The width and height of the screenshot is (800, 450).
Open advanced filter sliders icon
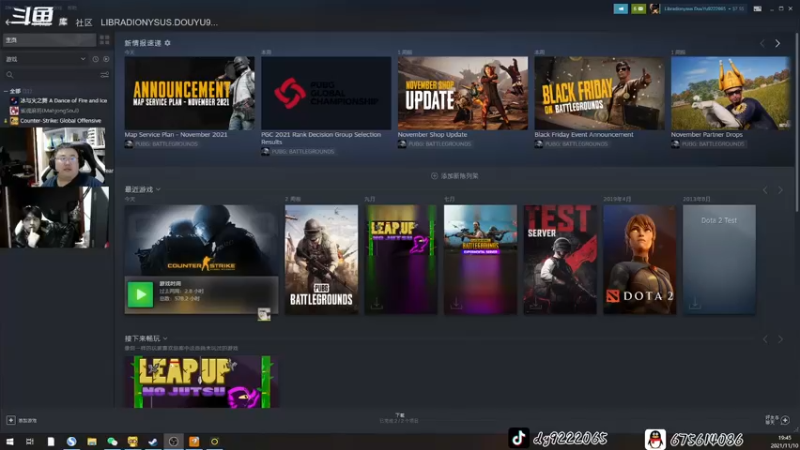tap(105, 75)
